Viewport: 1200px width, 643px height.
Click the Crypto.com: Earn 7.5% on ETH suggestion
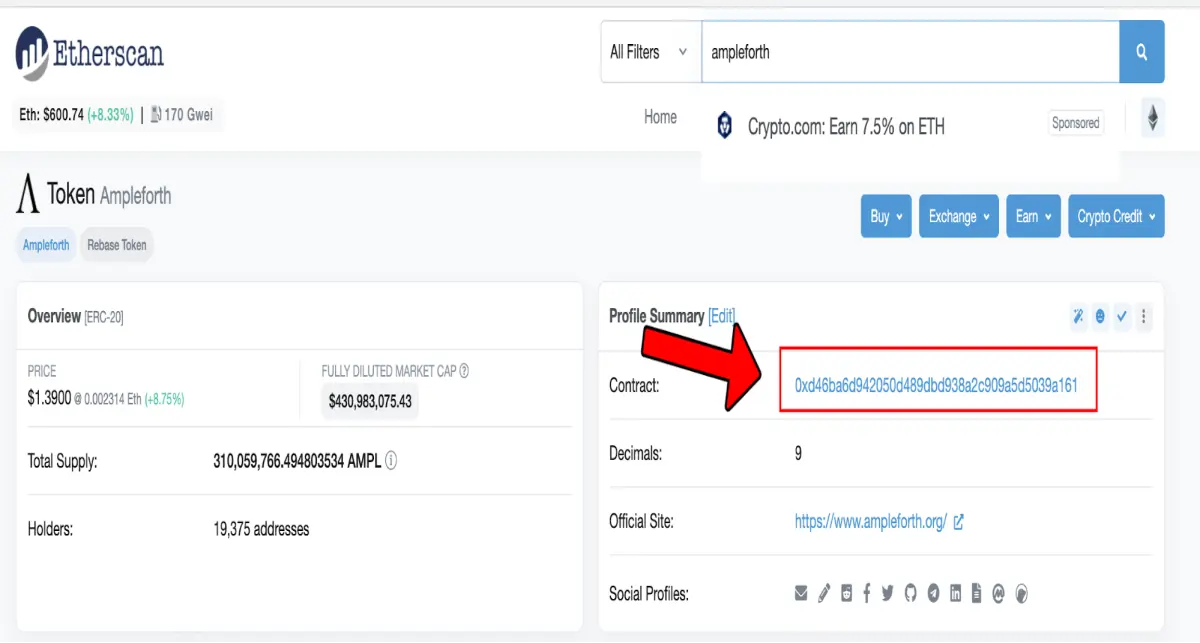click(846, 127)
